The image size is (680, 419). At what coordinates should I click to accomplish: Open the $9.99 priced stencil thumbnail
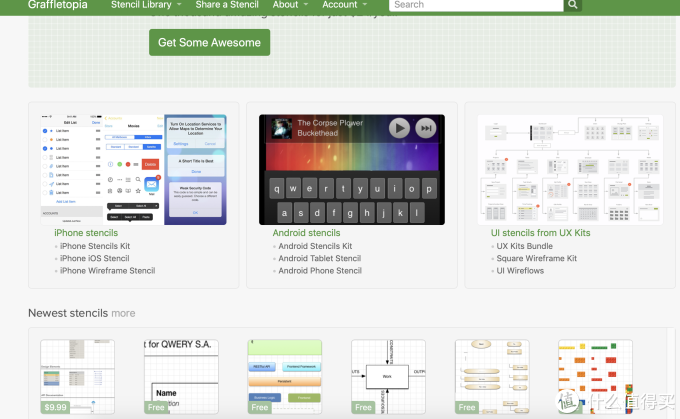pyautogui.click(x=77, y=377)
